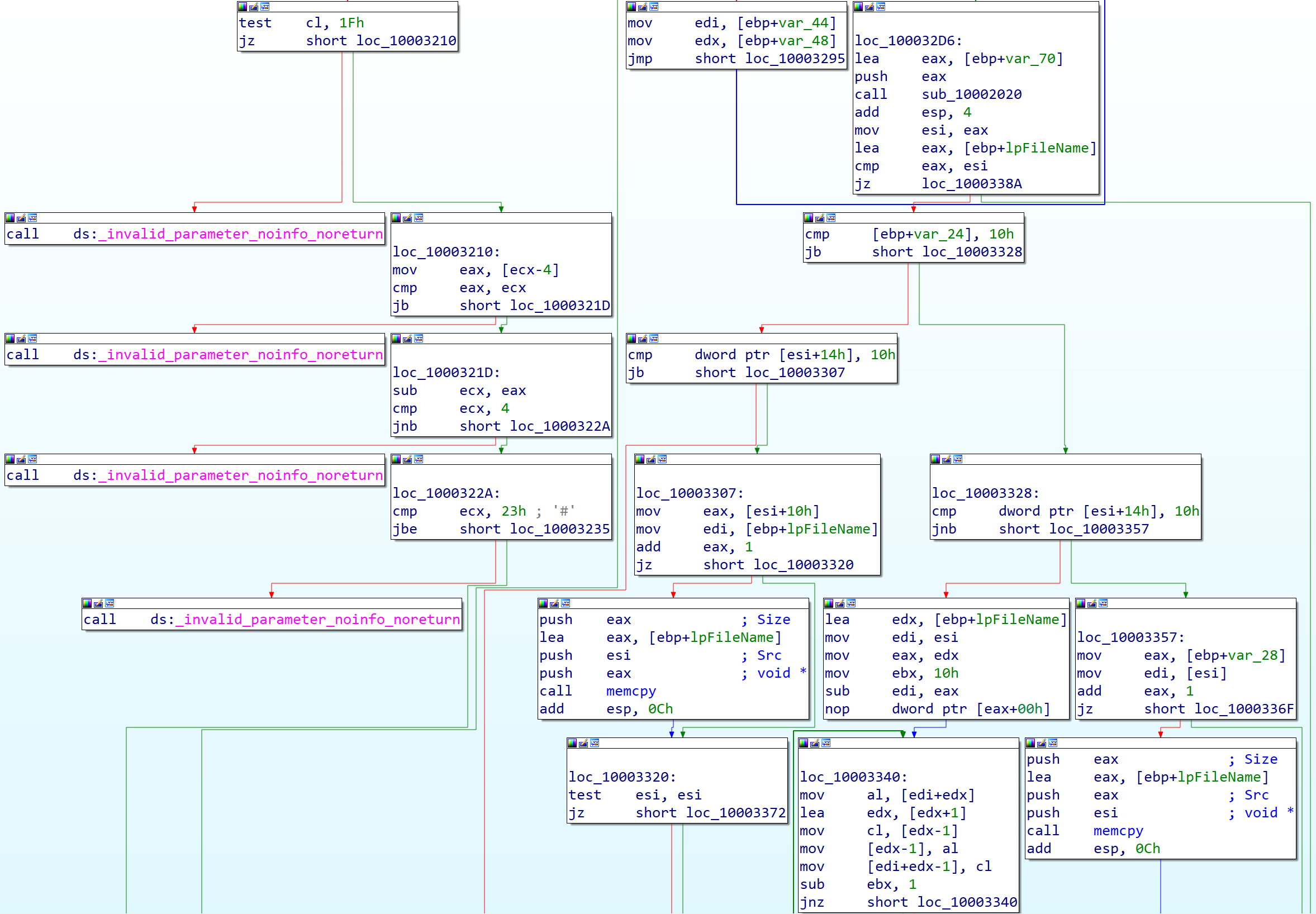1316x914 pixels.
Task: Select 'lea edx, [edx+1]' instruction
Action: pos(883,813)
